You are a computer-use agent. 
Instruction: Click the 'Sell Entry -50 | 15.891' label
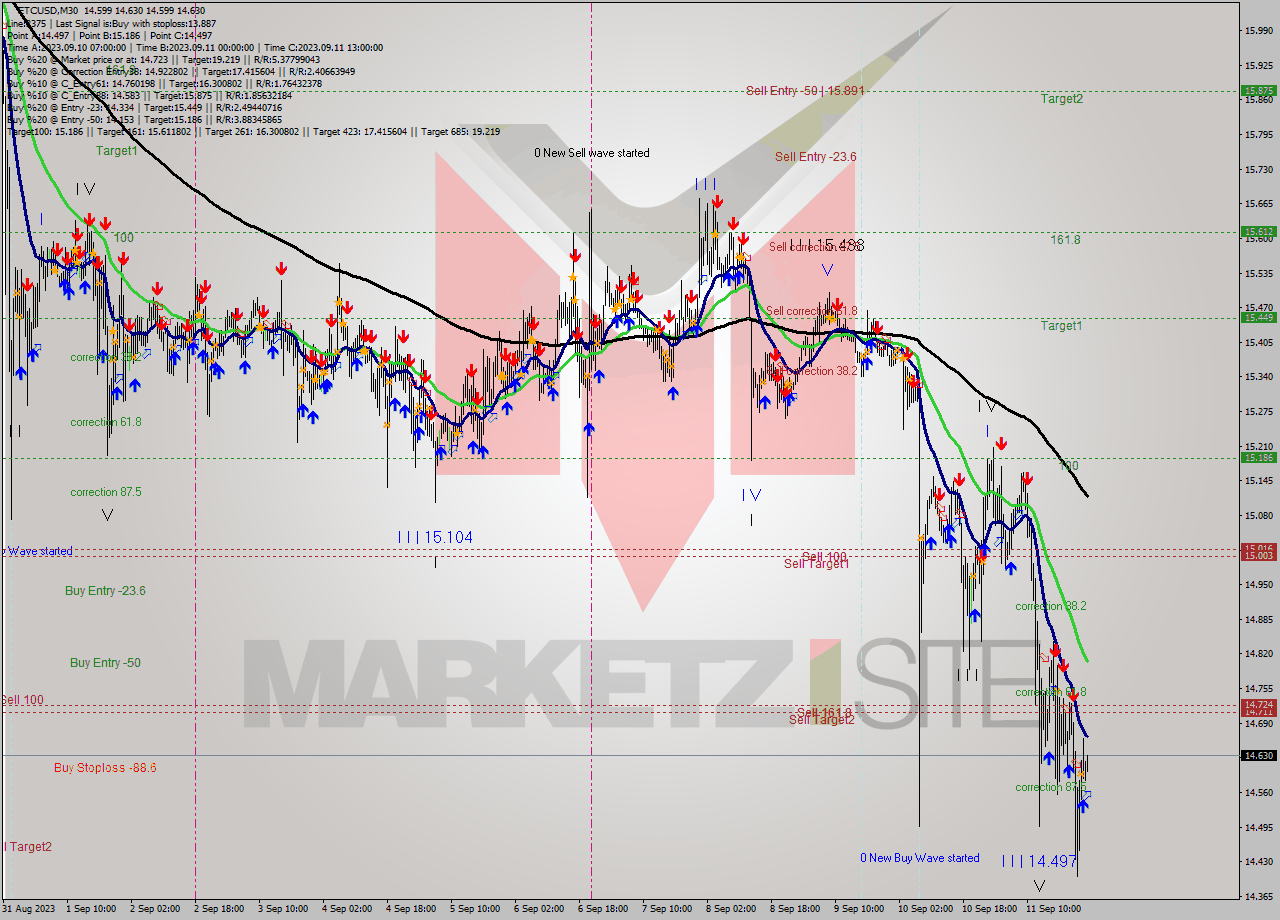click(x=805, y=90)
